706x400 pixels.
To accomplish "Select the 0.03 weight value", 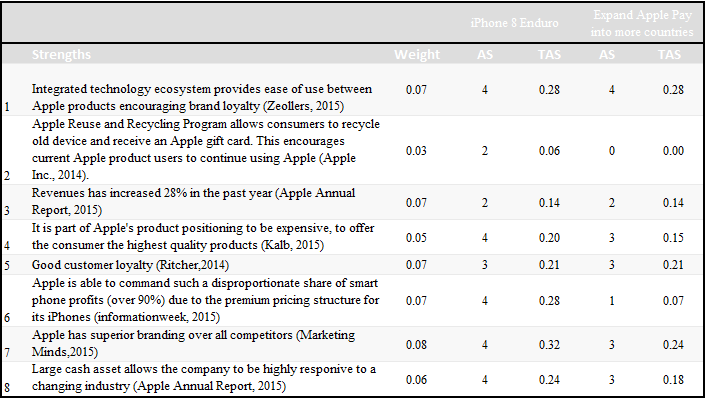I will 416,150.
